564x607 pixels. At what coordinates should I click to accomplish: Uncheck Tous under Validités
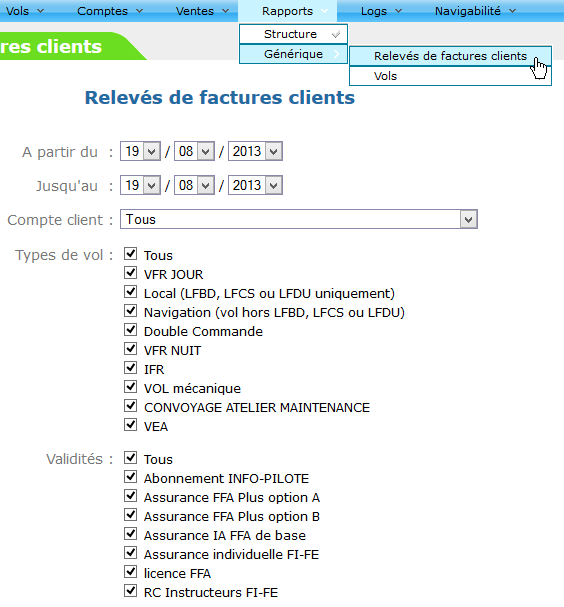pos(130,458)
